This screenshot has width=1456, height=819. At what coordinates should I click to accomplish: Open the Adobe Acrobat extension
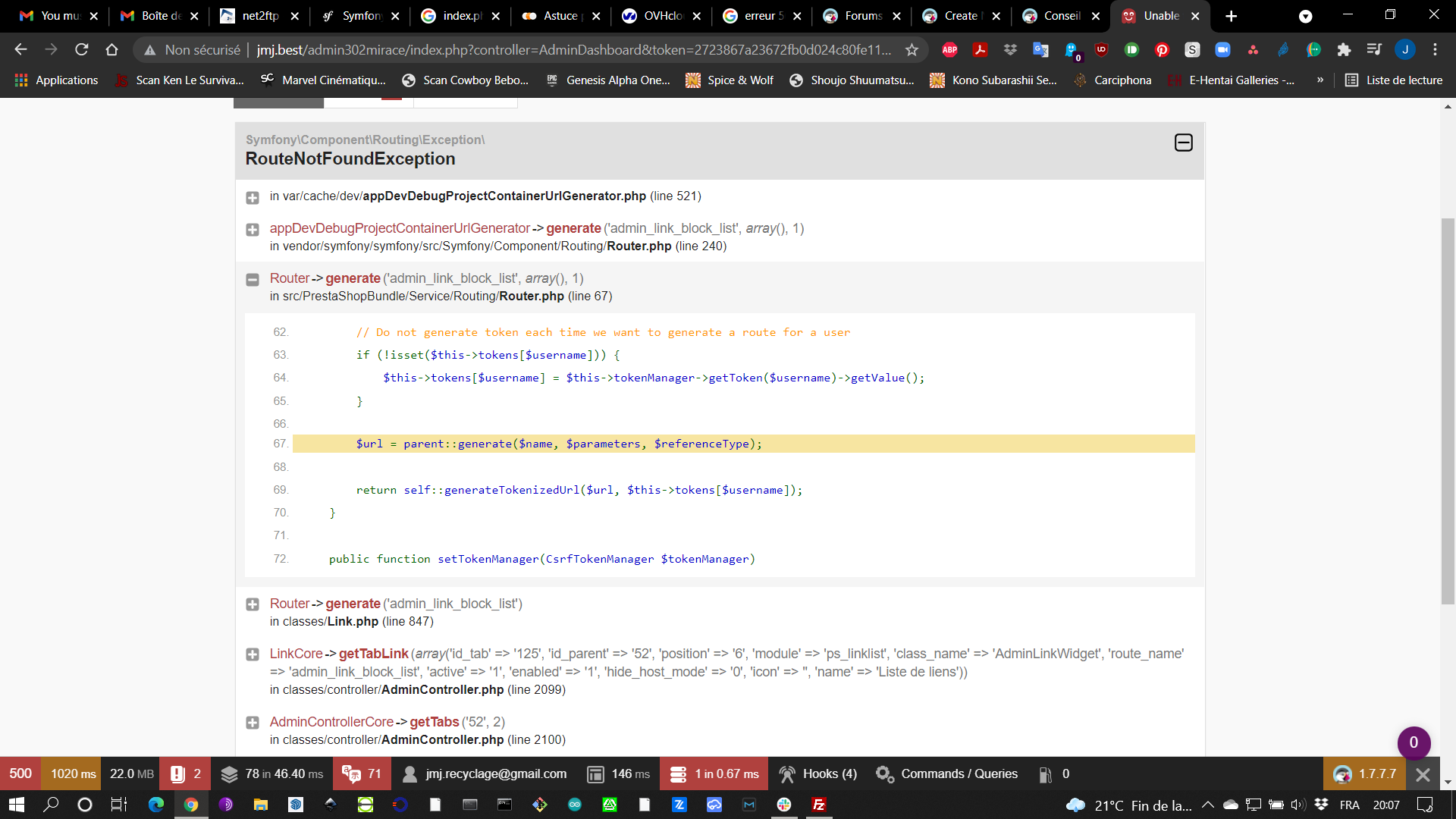pos(980,49)
